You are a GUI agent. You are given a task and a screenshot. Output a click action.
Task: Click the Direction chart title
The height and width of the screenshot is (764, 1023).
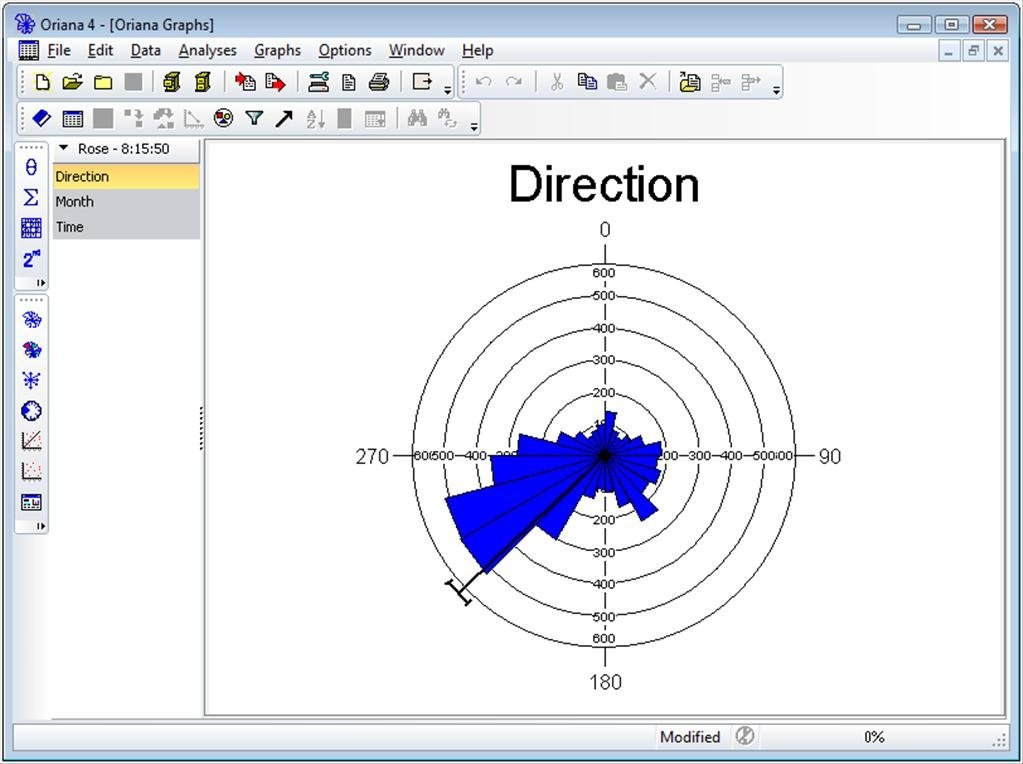(x=603, y=185)
